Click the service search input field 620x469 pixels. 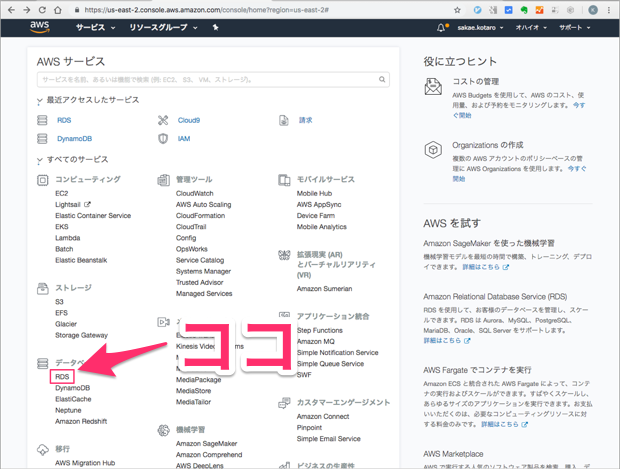point(213,79)
